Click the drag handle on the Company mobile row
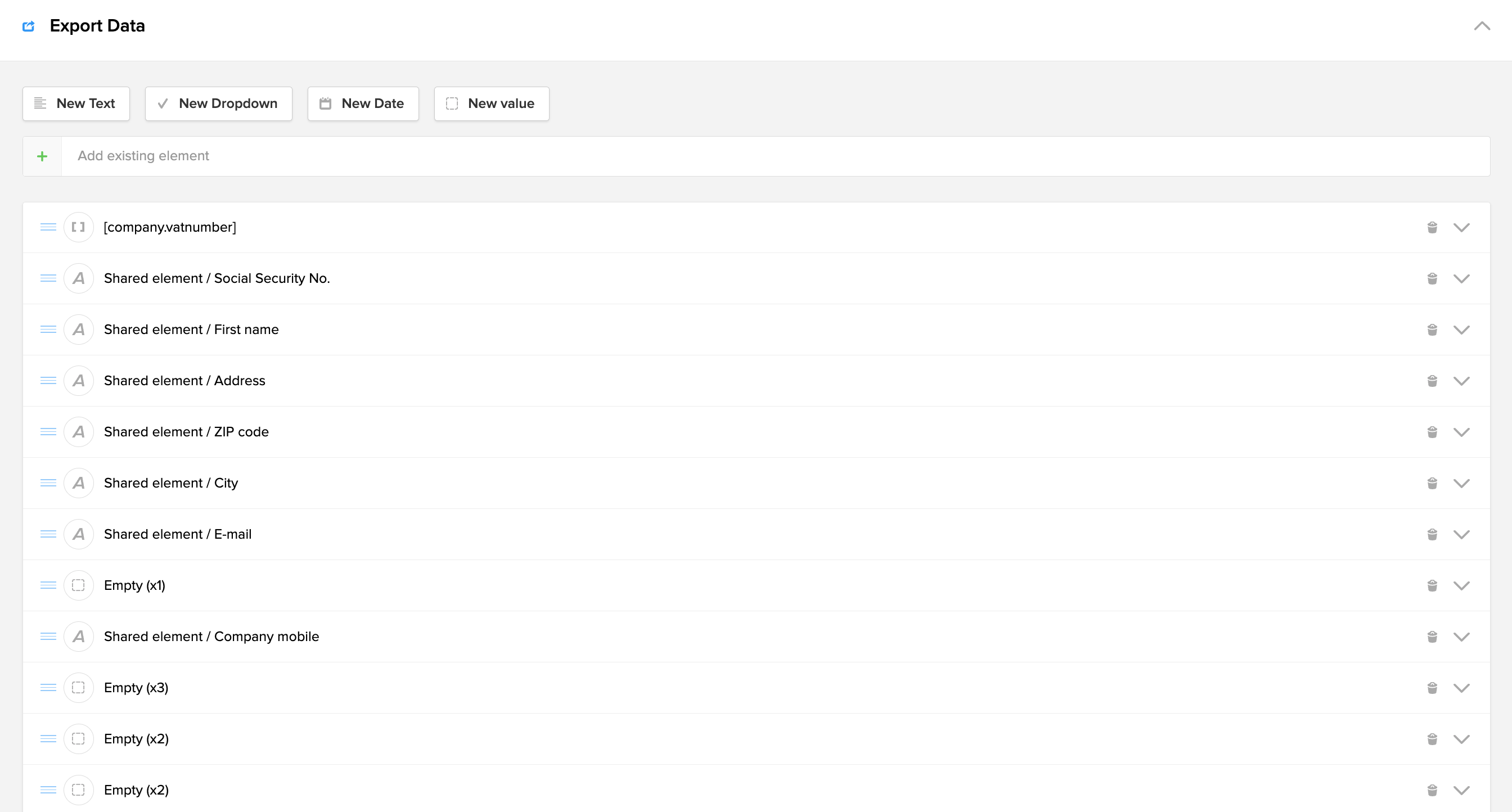Screen dimensions: 1512x812 (48, 637)
